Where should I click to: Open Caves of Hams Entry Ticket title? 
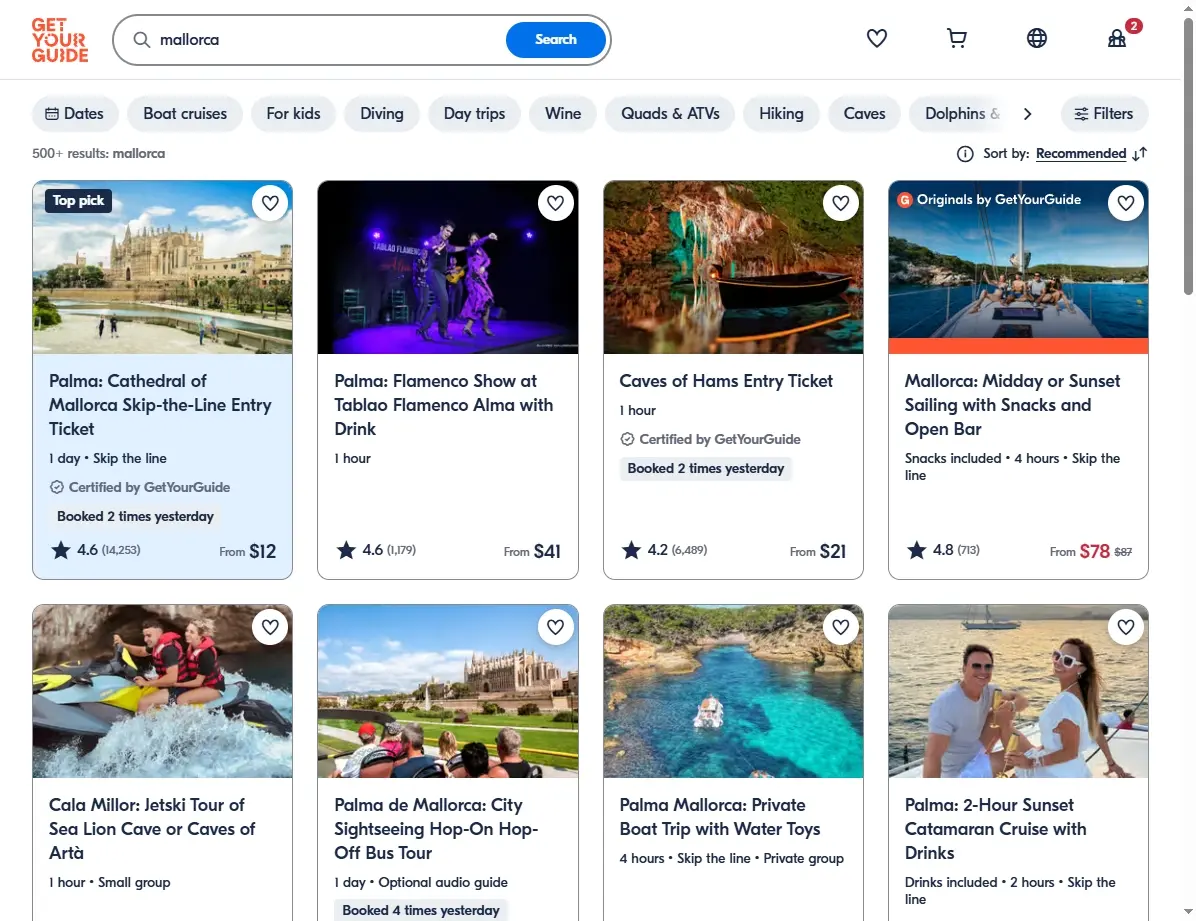(x=726, y=381)
